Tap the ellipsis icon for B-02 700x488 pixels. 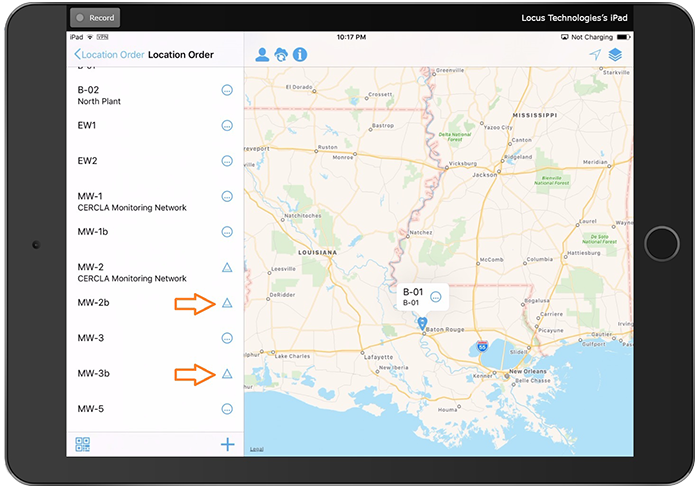(227, 90)
